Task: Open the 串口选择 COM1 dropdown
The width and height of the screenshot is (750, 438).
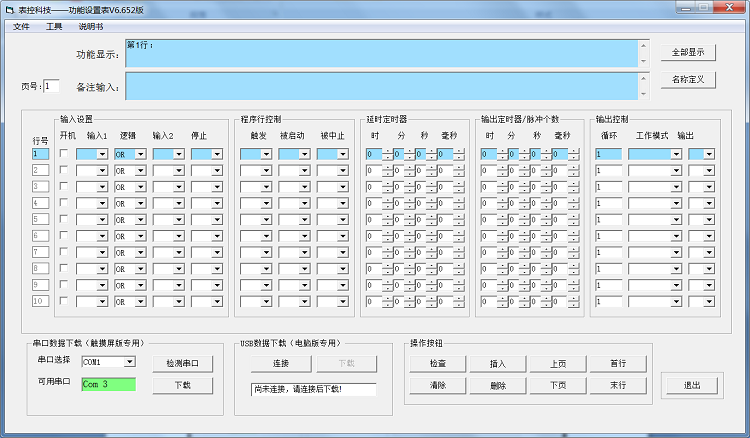Action: coord(109,362)
